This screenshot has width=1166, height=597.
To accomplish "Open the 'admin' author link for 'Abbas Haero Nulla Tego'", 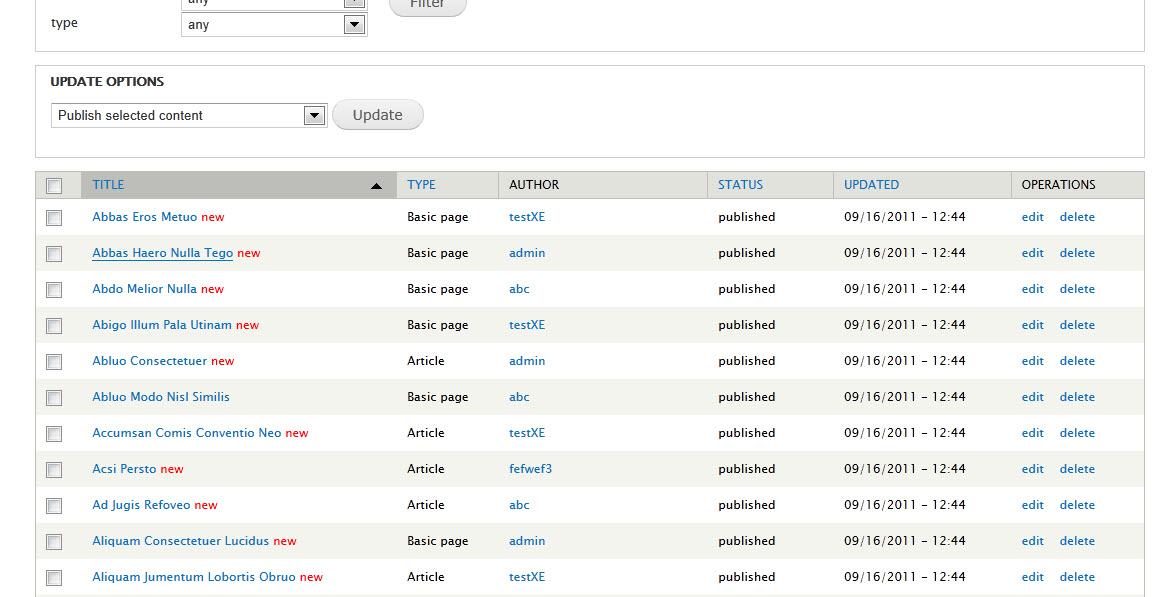I will (527, 253).
